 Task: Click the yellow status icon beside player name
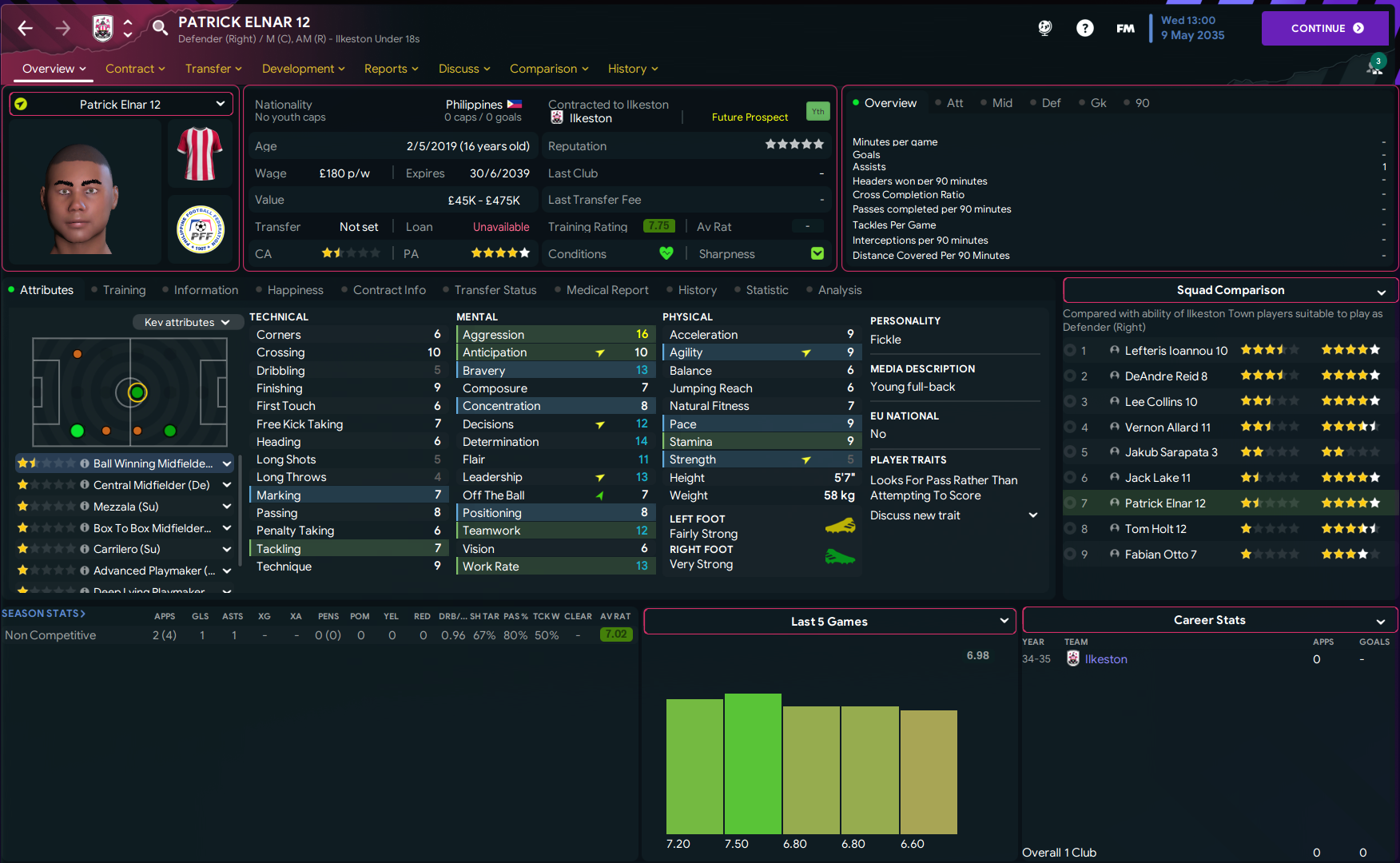(x=21, y=104)
